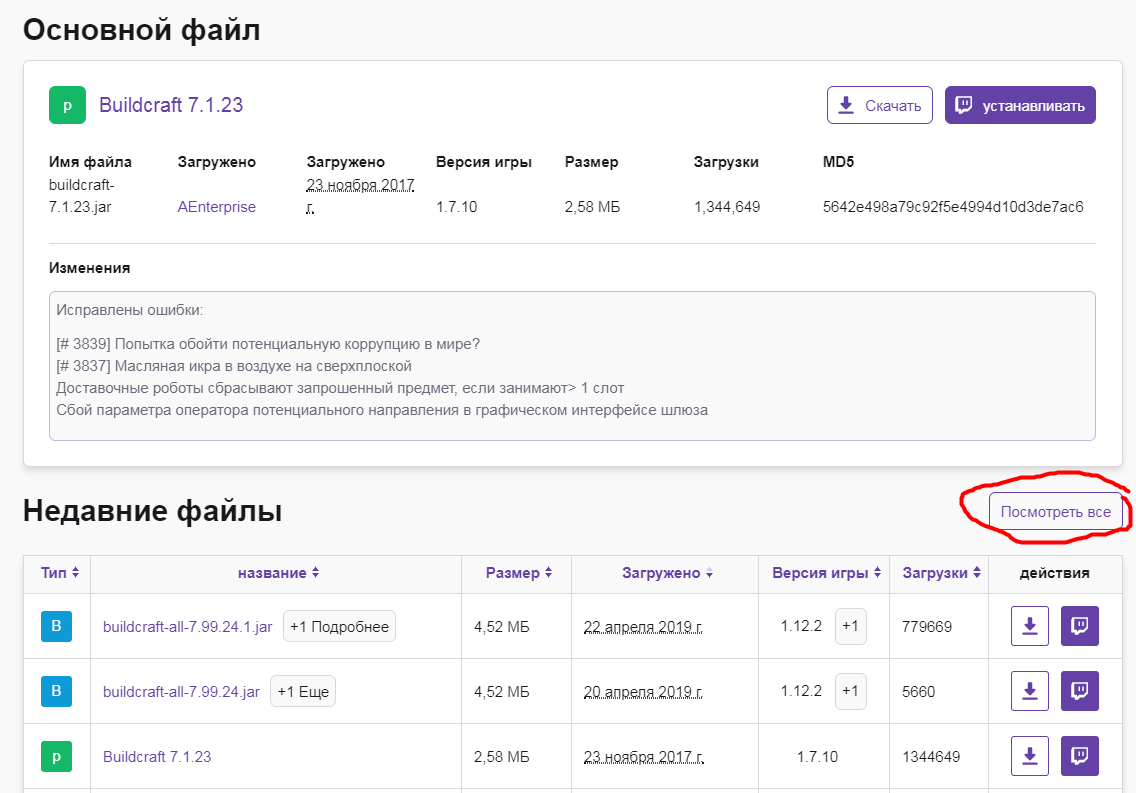Download buildcraft-all-7.99.24.1.jar via arrow icon
The image size is (1136, 793).
click(1030, 626)
